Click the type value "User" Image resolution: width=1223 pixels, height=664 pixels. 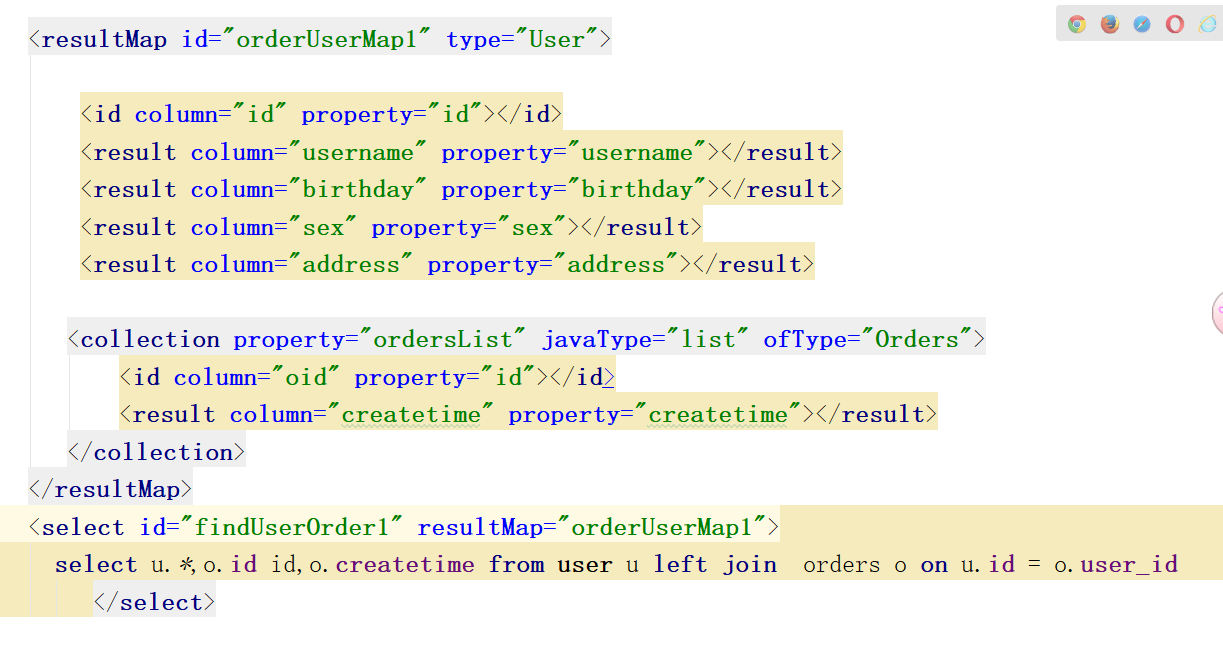[x=557, y=40]
